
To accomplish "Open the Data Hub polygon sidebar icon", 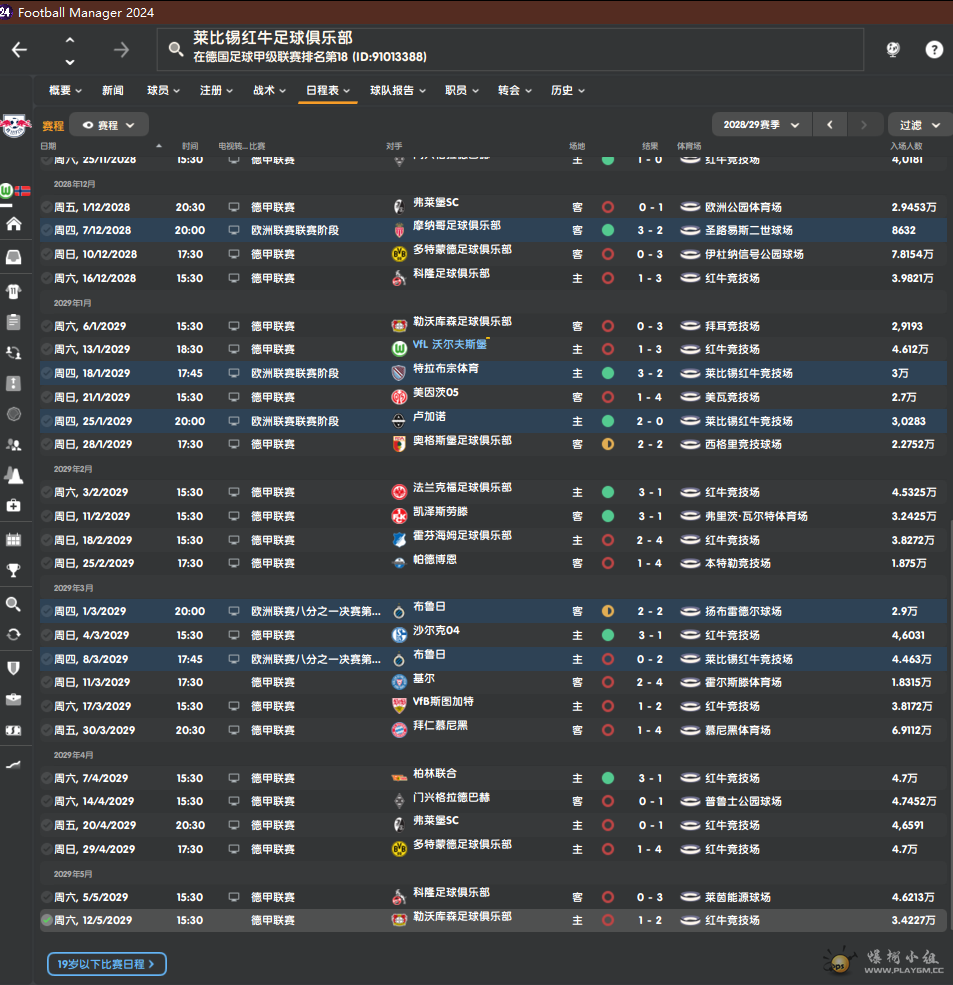I will click(14, 414).
